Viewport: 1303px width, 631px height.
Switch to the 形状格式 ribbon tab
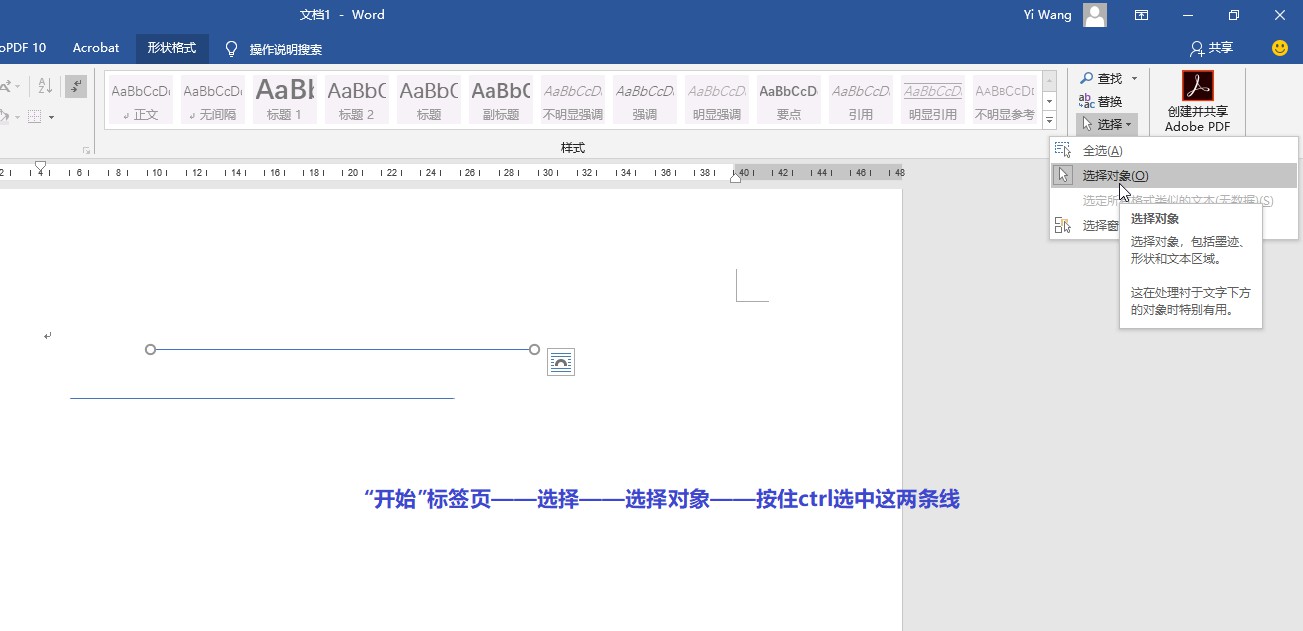pyautogui.click(x=172, y=47)
